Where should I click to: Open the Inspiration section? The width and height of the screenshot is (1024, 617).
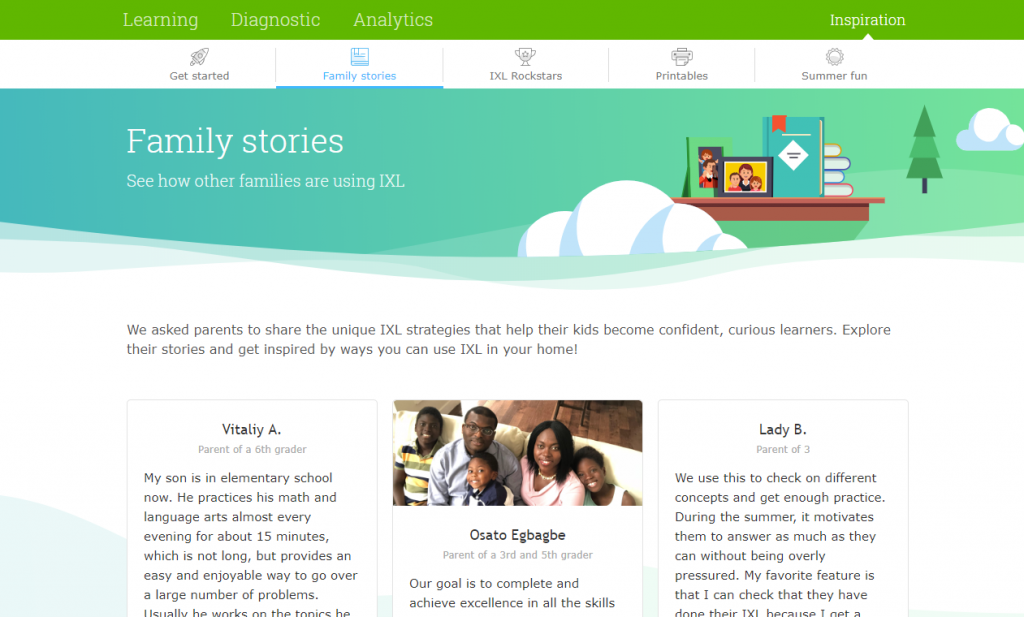click(867, 19)
